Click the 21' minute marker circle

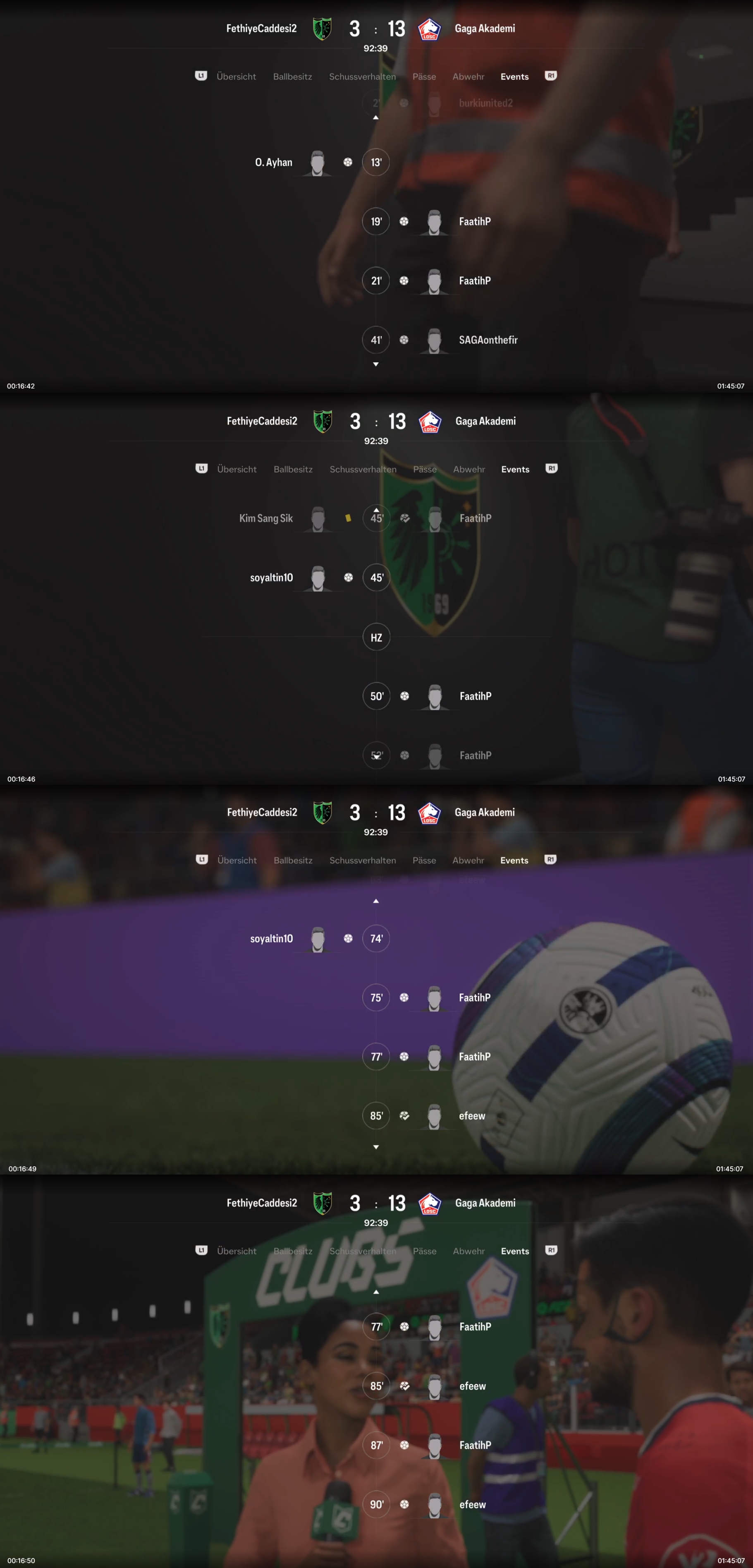(376, 281)
